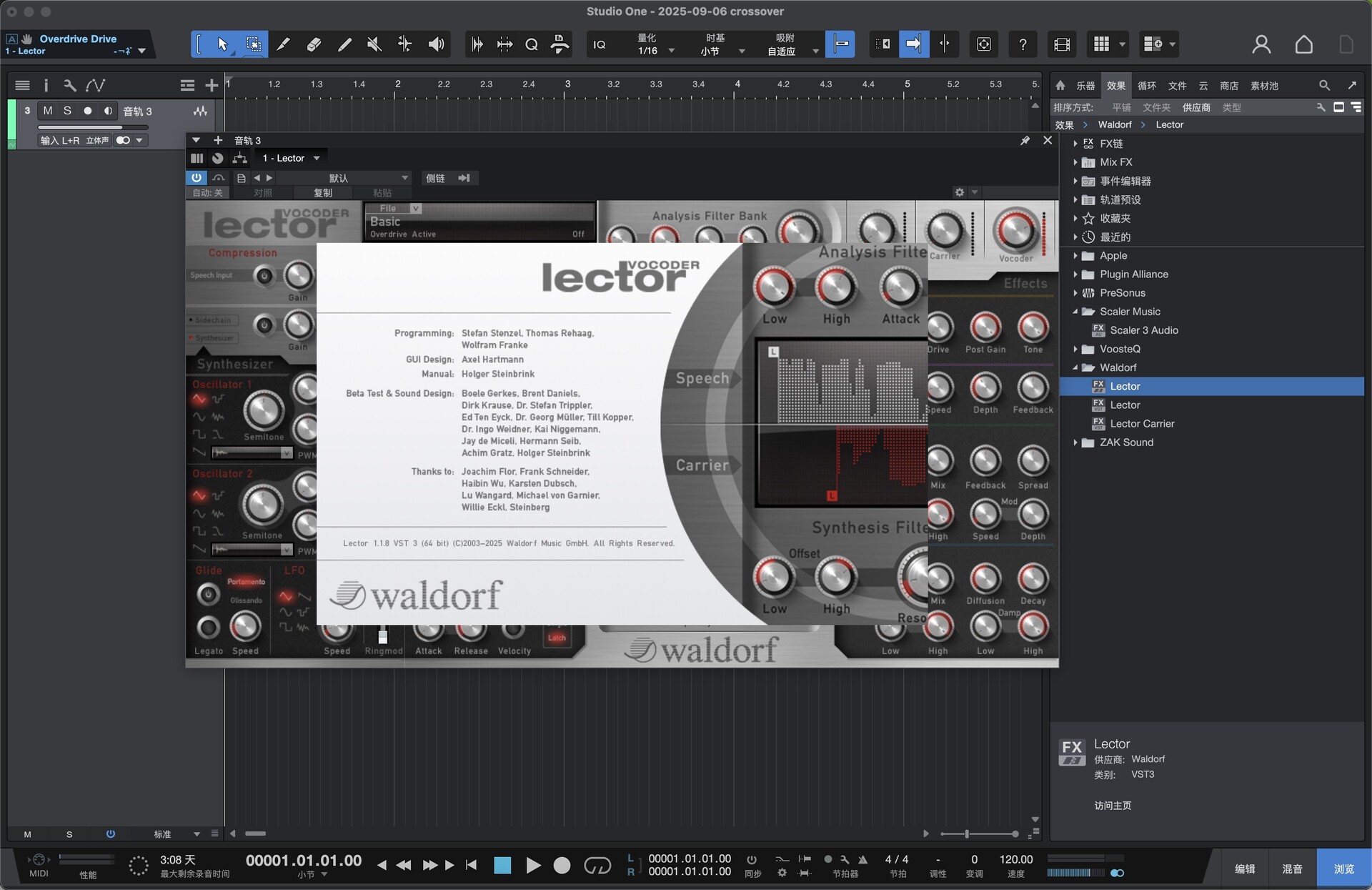The width and height of the screenshot is (1372, 890).
Task: Select the Bend tool
Action: pos(404,44)
